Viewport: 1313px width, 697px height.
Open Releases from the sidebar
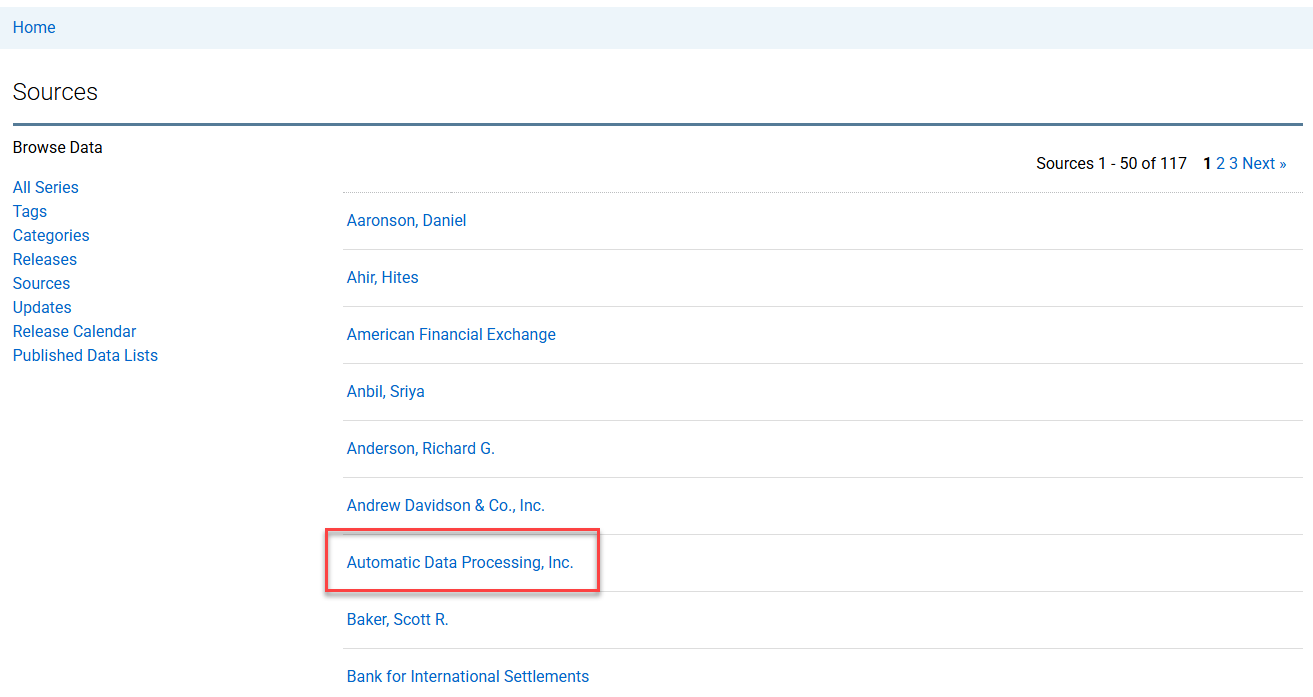pos(45,260)
